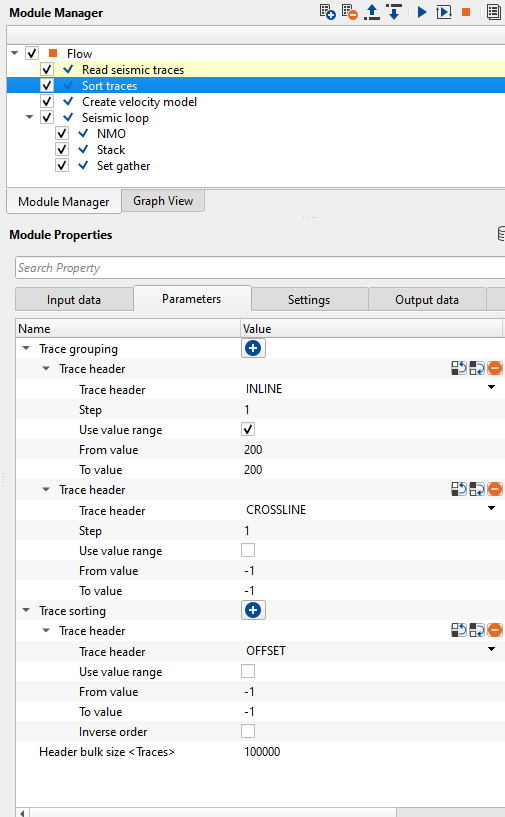505x817 pixels.
Task: Toggle the NMO module checkbox
Action: [x=62, y=134]
